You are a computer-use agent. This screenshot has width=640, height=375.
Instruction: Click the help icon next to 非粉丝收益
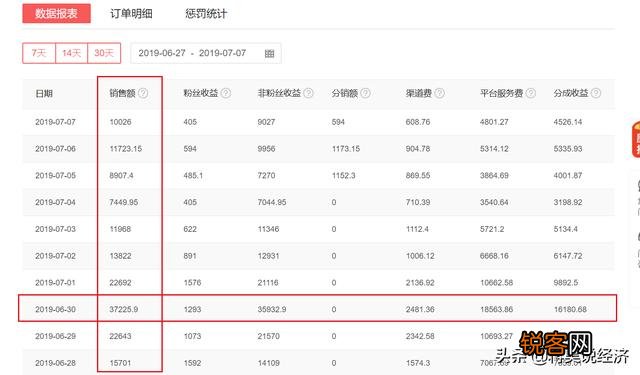click(309, 93)
